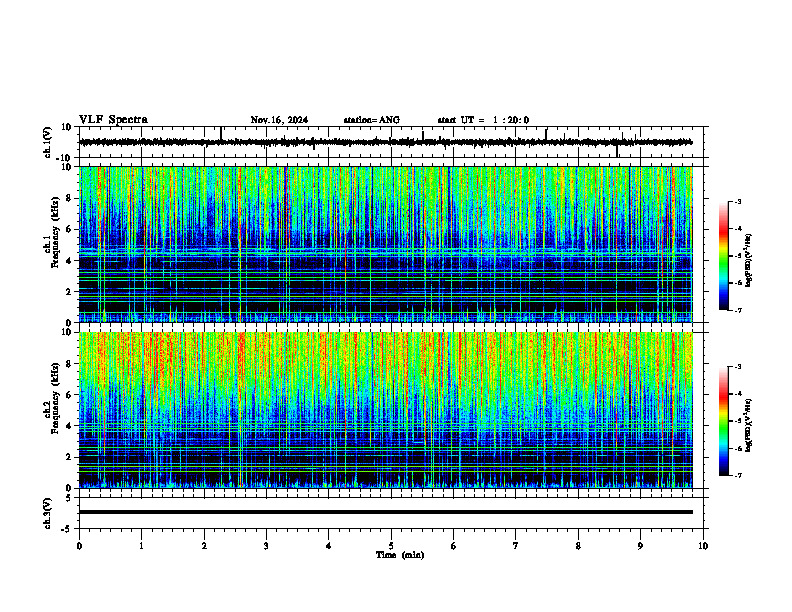Click the date text "Nov.16, 2024"
The width and height of the screenshot is (792, 612).
tap(279, 120)
